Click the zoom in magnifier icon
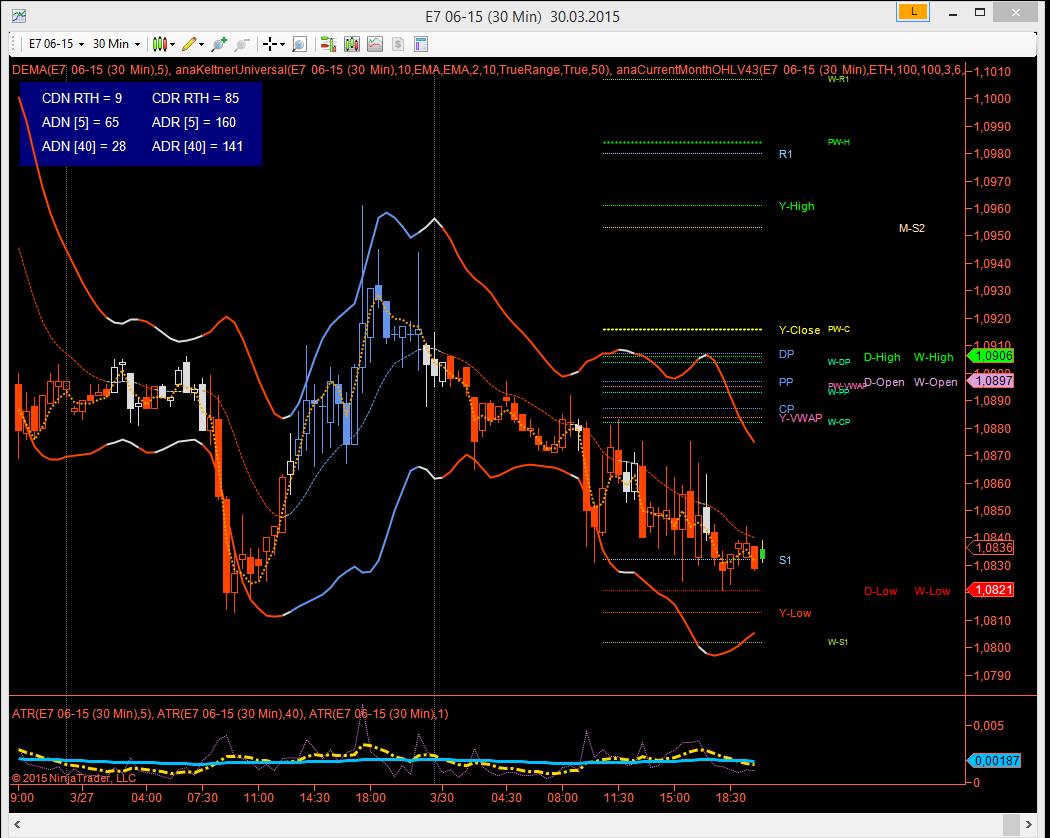The width and height of the screenshot is (1050, 838). pos(218,44)
